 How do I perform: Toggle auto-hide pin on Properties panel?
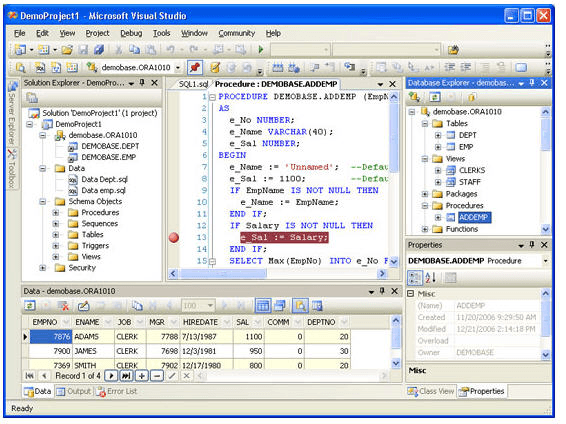click(x=532, y=245)
